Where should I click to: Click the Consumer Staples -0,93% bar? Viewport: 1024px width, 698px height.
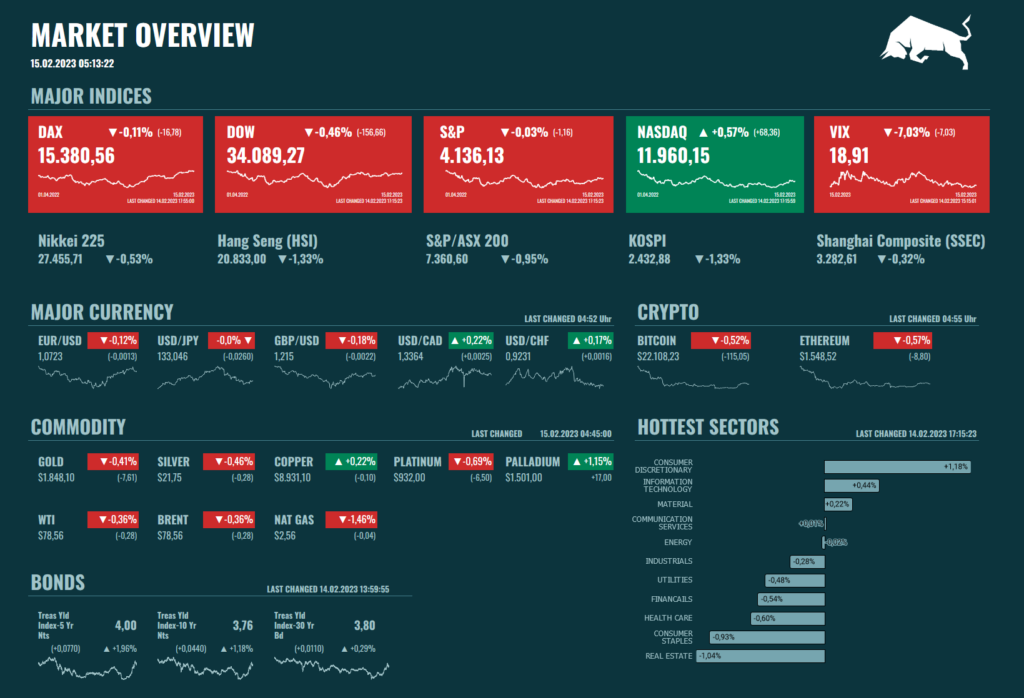(x=767, y=637)
